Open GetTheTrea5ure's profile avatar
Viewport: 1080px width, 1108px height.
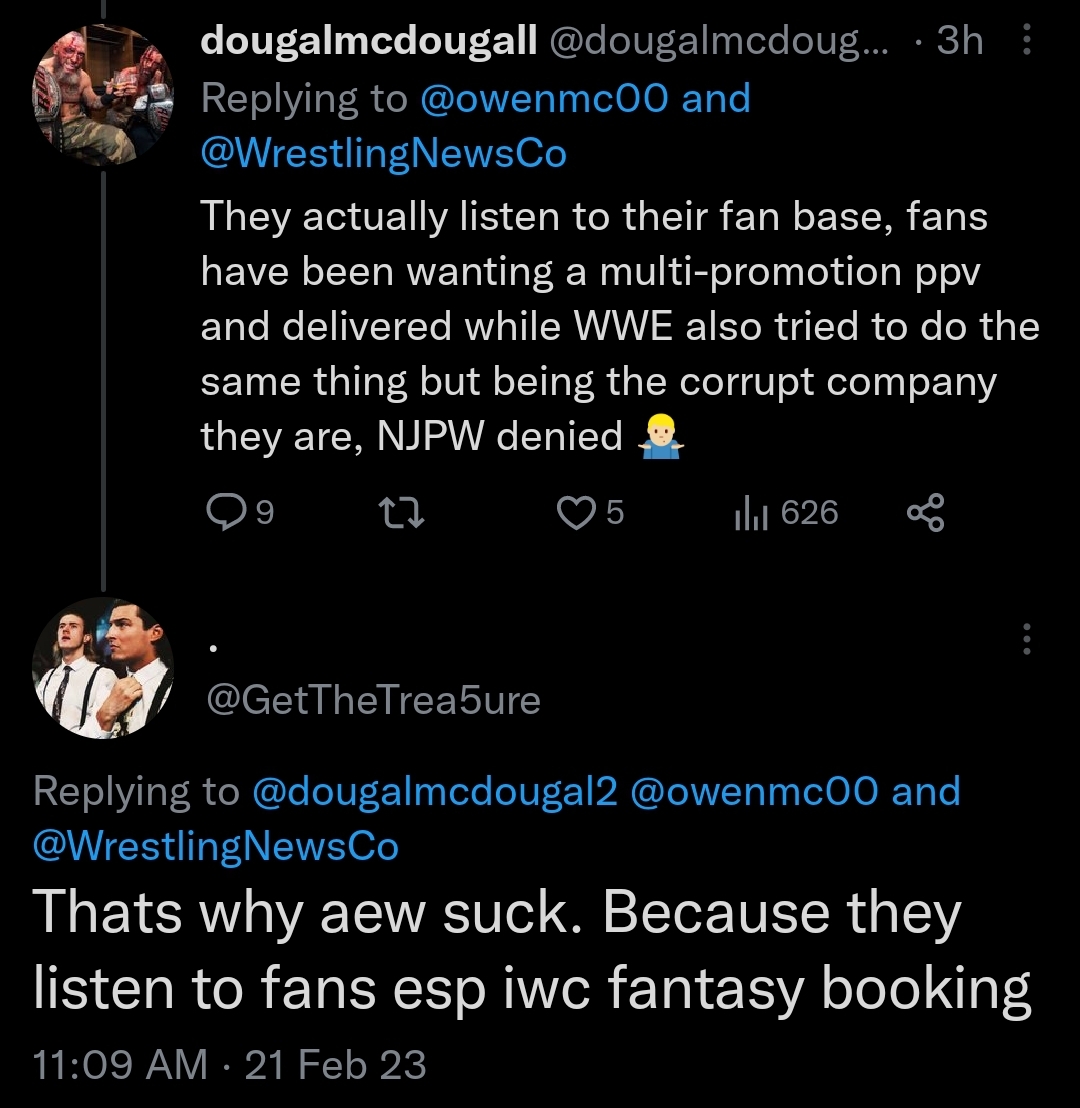tap(105, 668)
